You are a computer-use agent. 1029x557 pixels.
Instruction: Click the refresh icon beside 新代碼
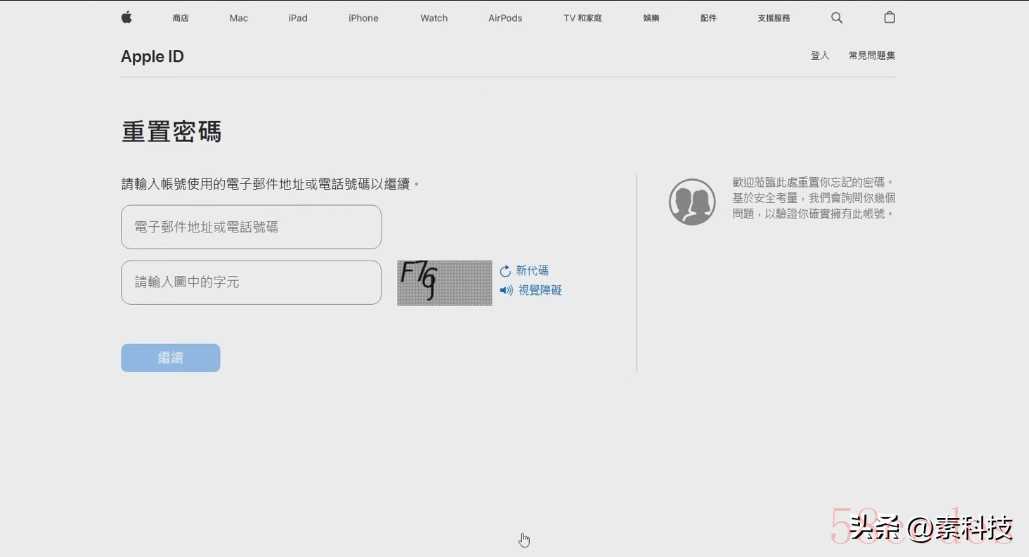pyautogui.click(x=505, y=271)
